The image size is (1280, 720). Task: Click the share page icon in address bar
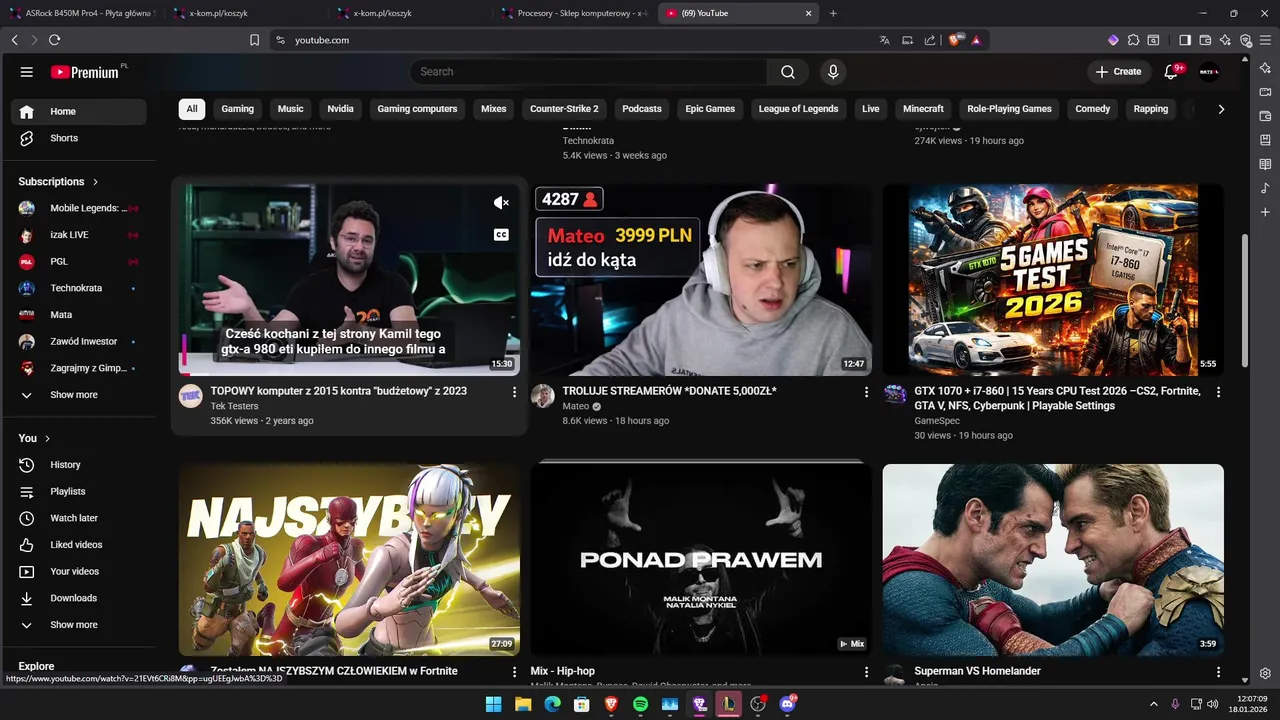pyautogui.click(x=930, y=40)
